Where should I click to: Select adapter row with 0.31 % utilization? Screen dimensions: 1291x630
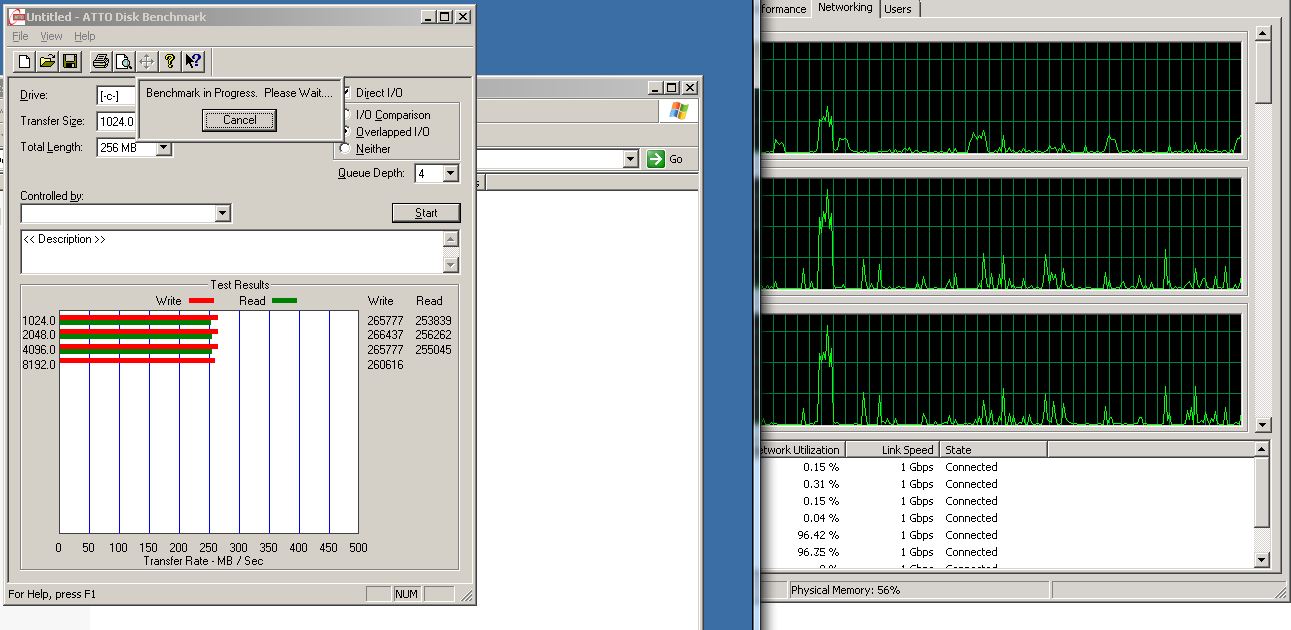coord(1006,484)
